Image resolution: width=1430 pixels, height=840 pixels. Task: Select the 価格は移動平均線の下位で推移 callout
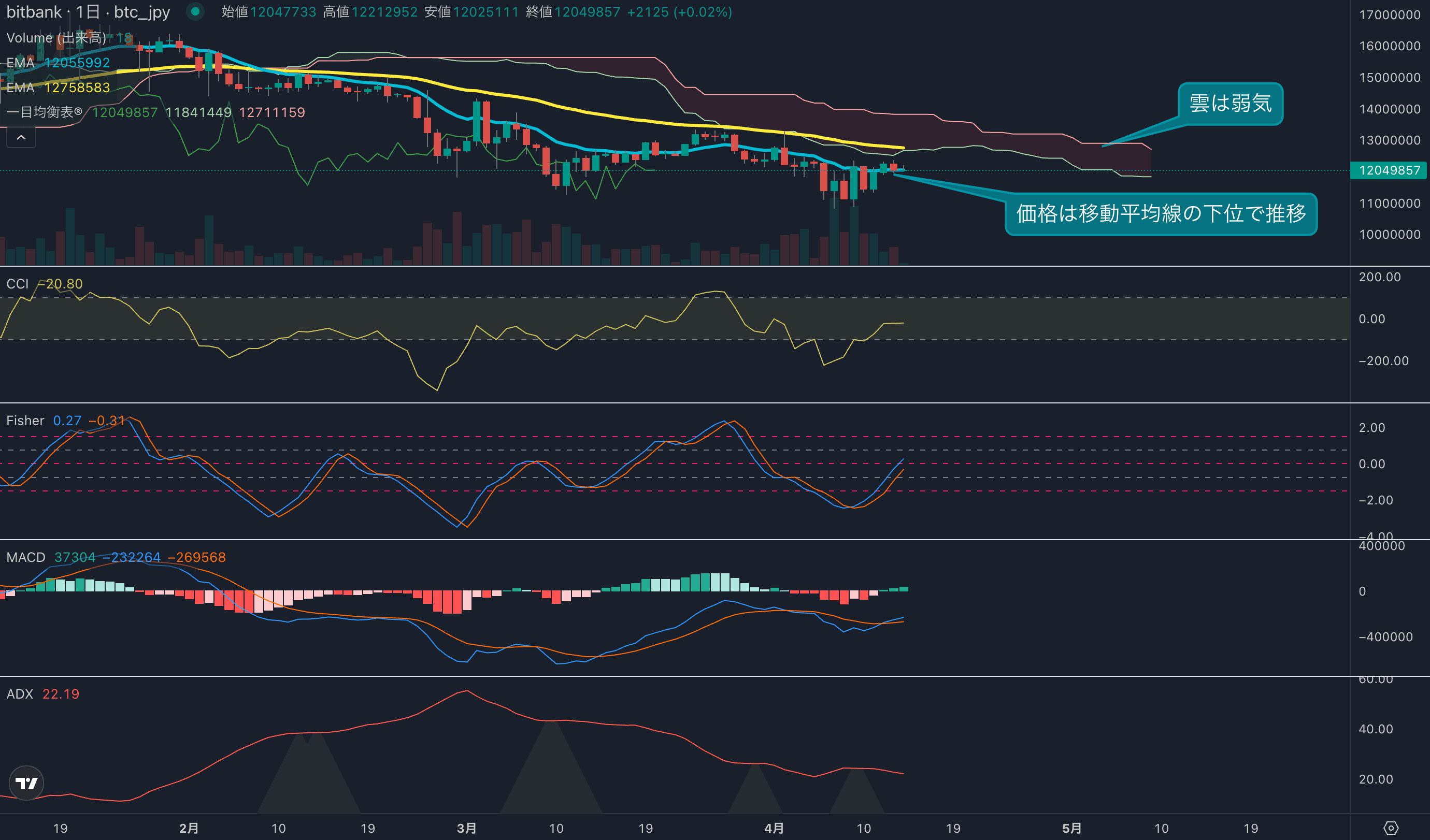pos(1161,214)
